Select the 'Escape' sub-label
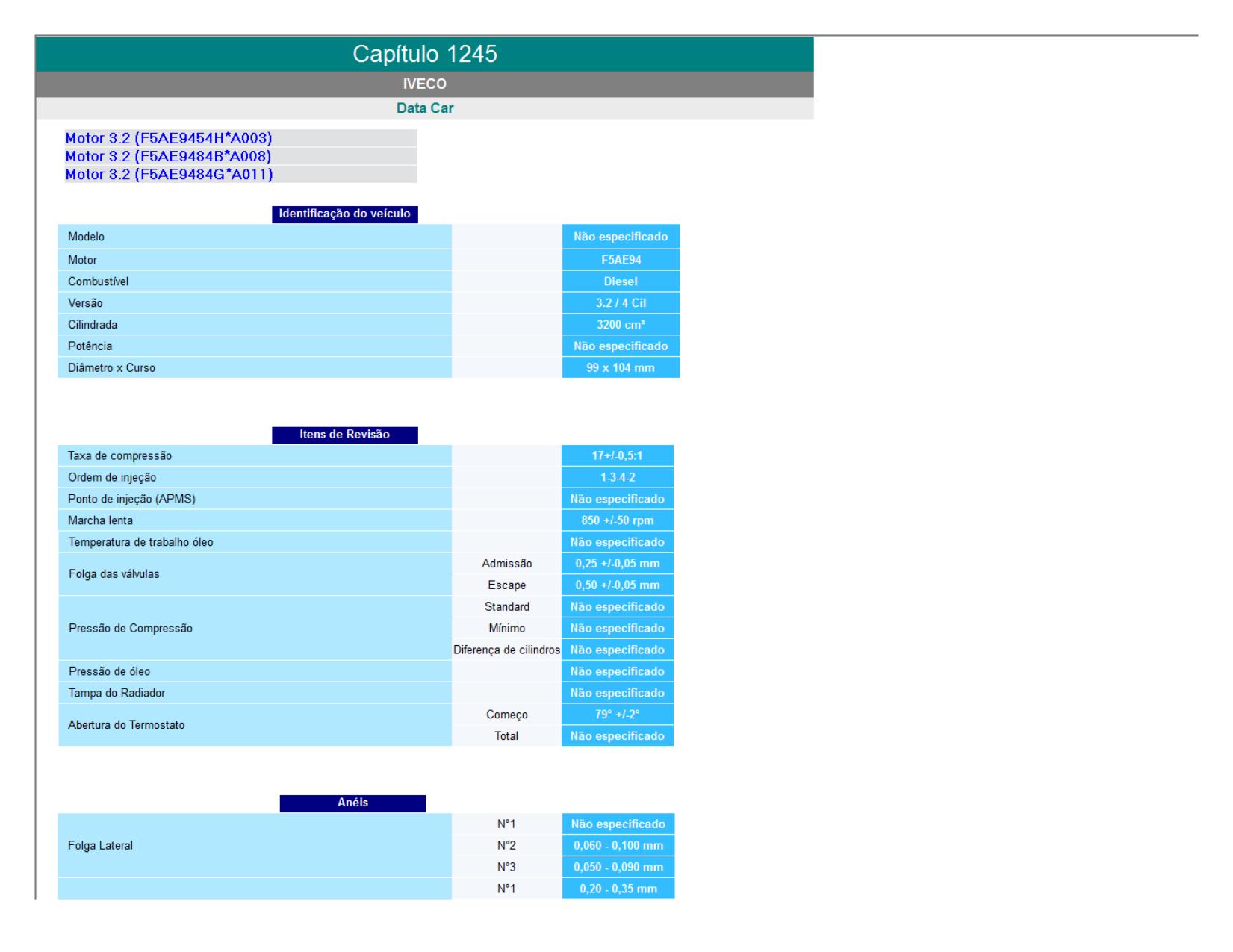1233x952 pixels. [506, 585]
